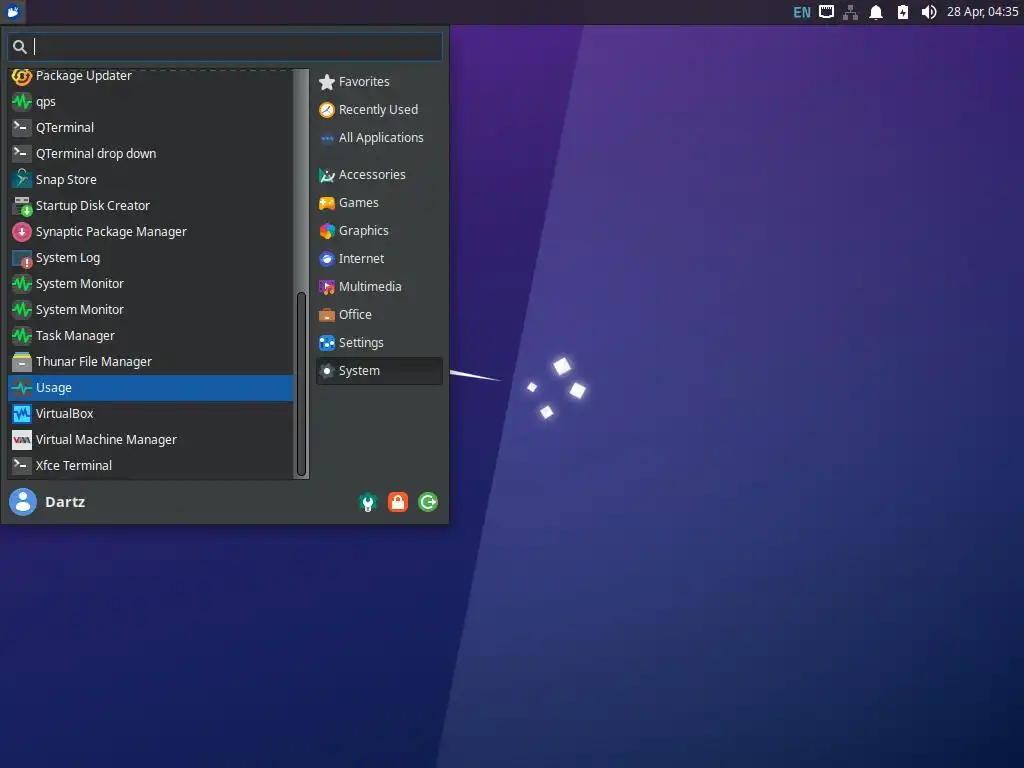
Task: Open power manager battery icon
Action: coord(903,12)
